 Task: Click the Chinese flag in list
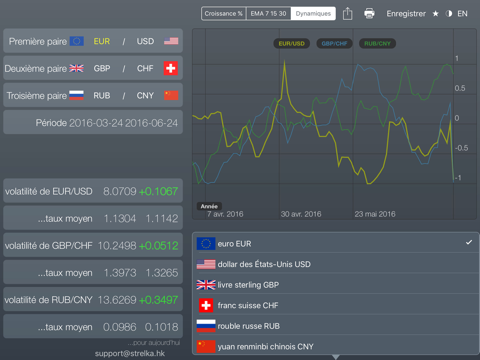click(x=206, y=346)
